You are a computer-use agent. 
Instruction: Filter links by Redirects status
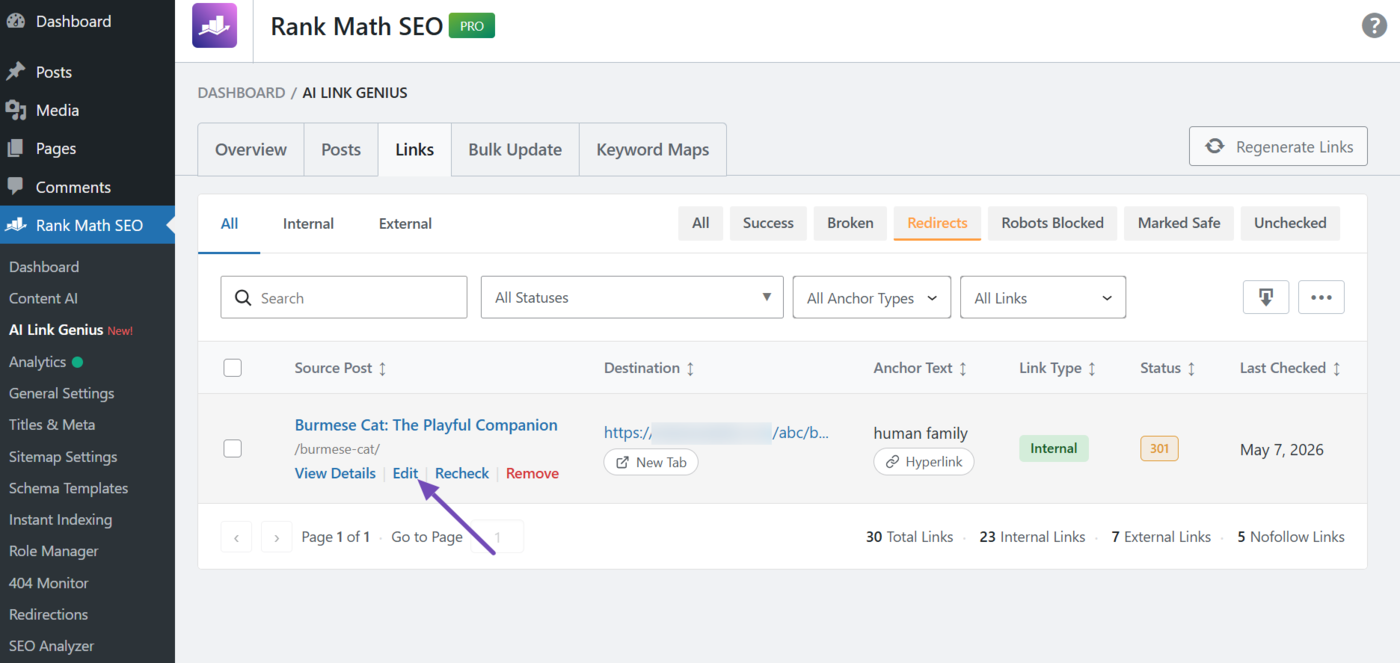[x=937, y=223]
